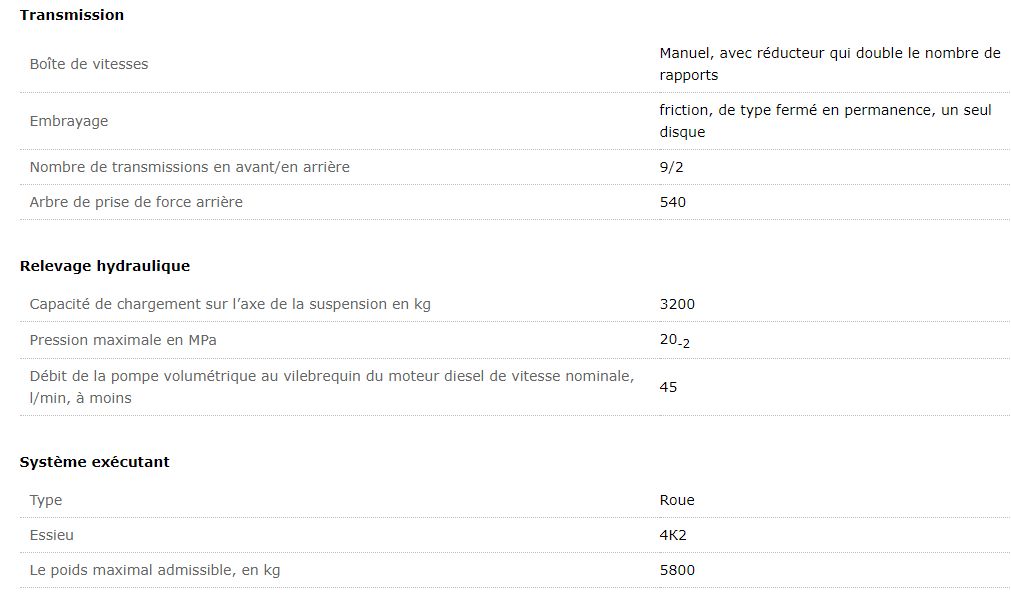The height and width of the screenshot is (594, 1011).
Task: Click the 5800 maximum weight value
Action: [x=677, y=570]
